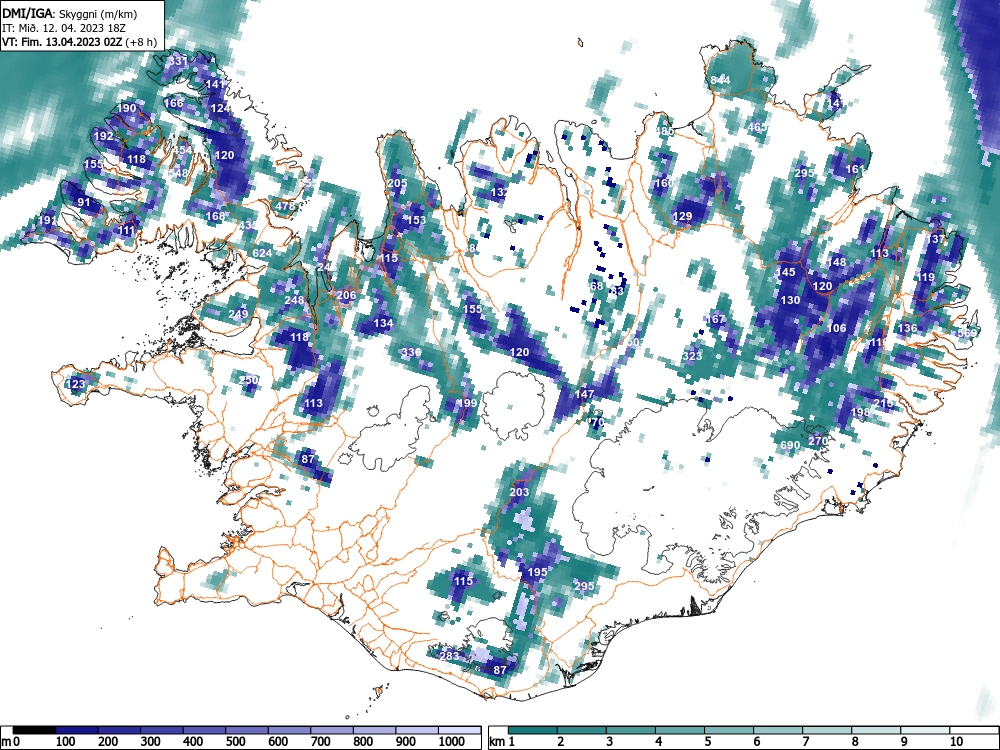The height and width of the screenshot is (750, 1000).
Task: Click the visibility value '137' on the map
Action: pos(935,239)
